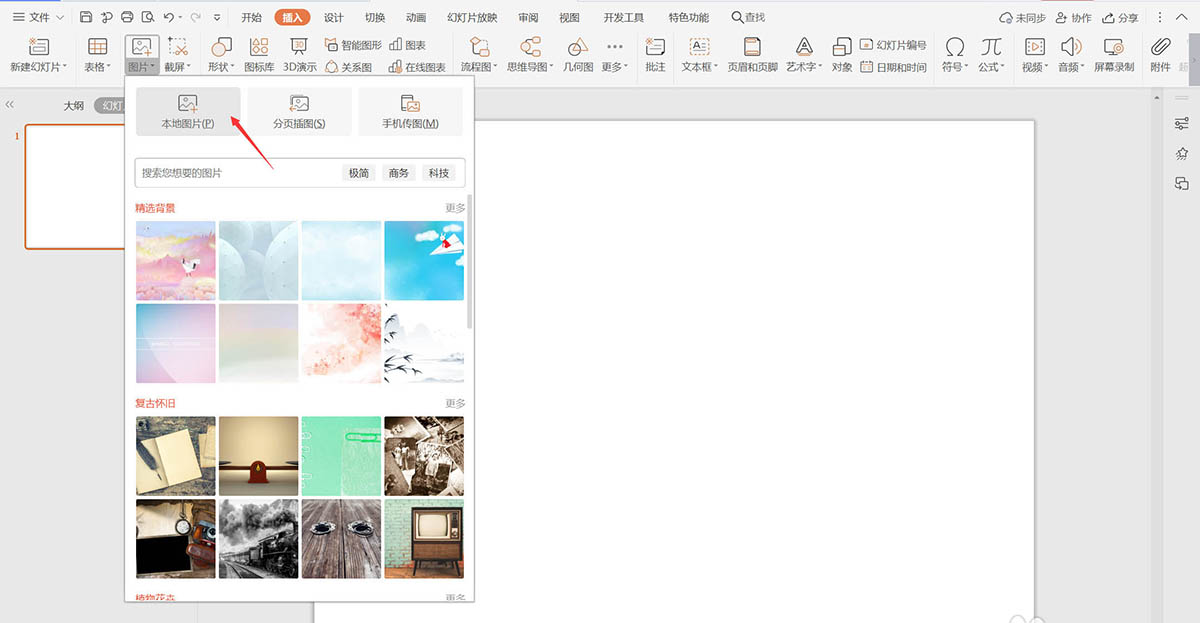Click the 艺术字 WordArt icon
This screenshot has width=1200, height=623.
[x=803, y=55]
